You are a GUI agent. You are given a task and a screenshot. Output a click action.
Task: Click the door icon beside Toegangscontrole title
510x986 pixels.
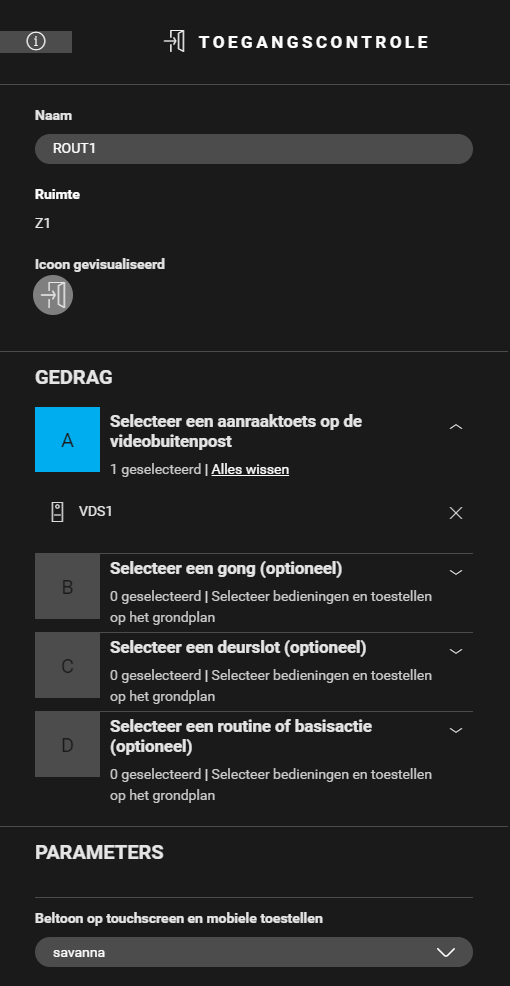coord(174,42)
